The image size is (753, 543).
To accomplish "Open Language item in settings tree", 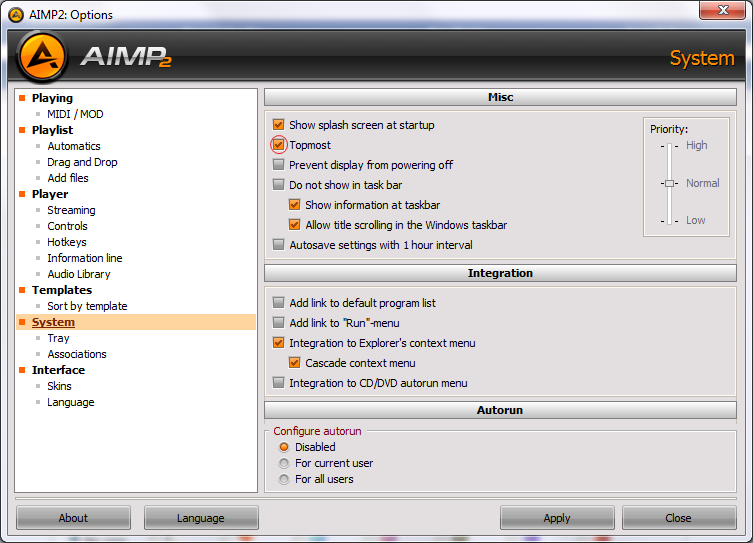I will point(71,402).
